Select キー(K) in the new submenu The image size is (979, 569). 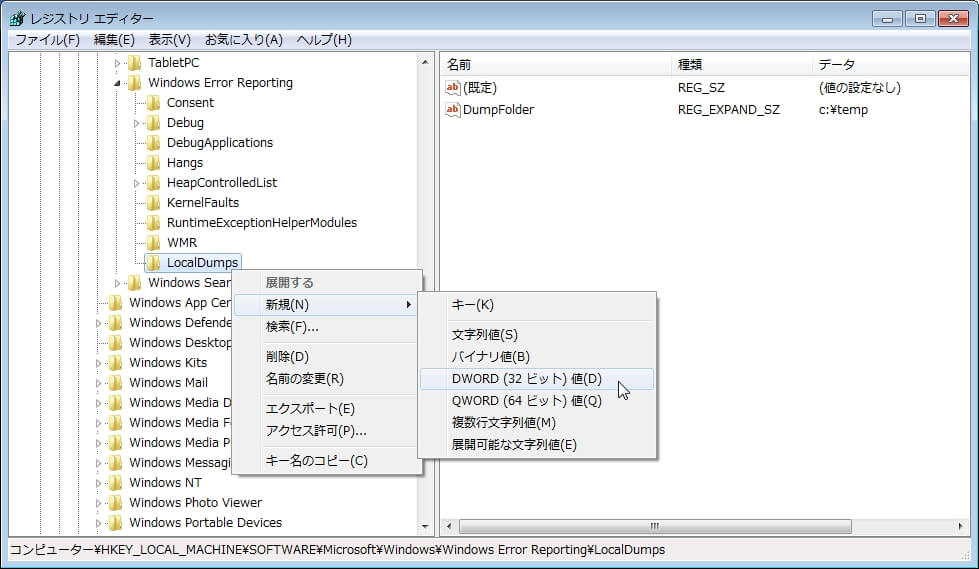473,305
